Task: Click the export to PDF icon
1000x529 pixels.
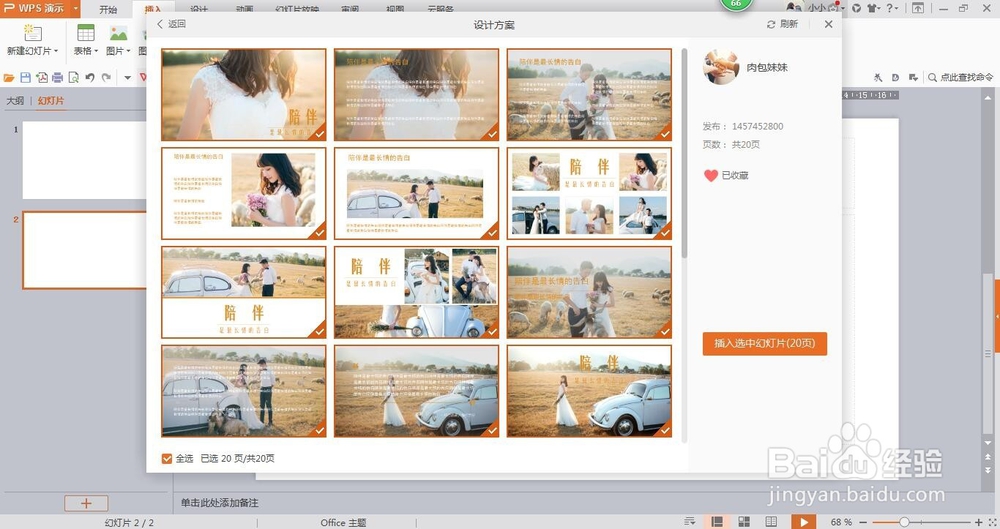Action: (42, 77)
